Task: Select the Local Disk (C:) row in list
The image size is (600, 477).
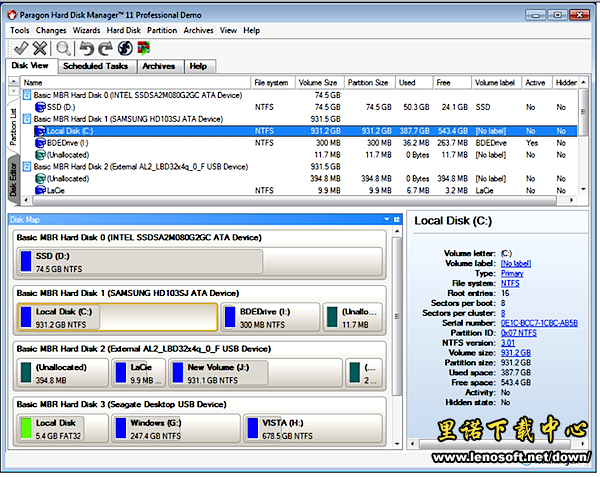Action: [x=305, y=131]
